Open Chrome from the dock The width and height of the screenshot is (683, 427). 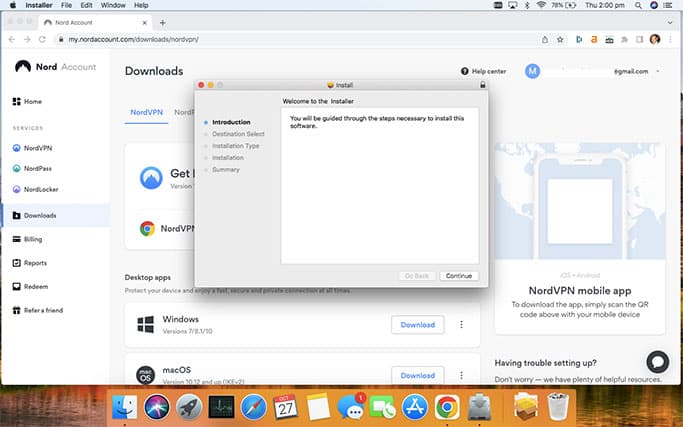tap(447, 407)
